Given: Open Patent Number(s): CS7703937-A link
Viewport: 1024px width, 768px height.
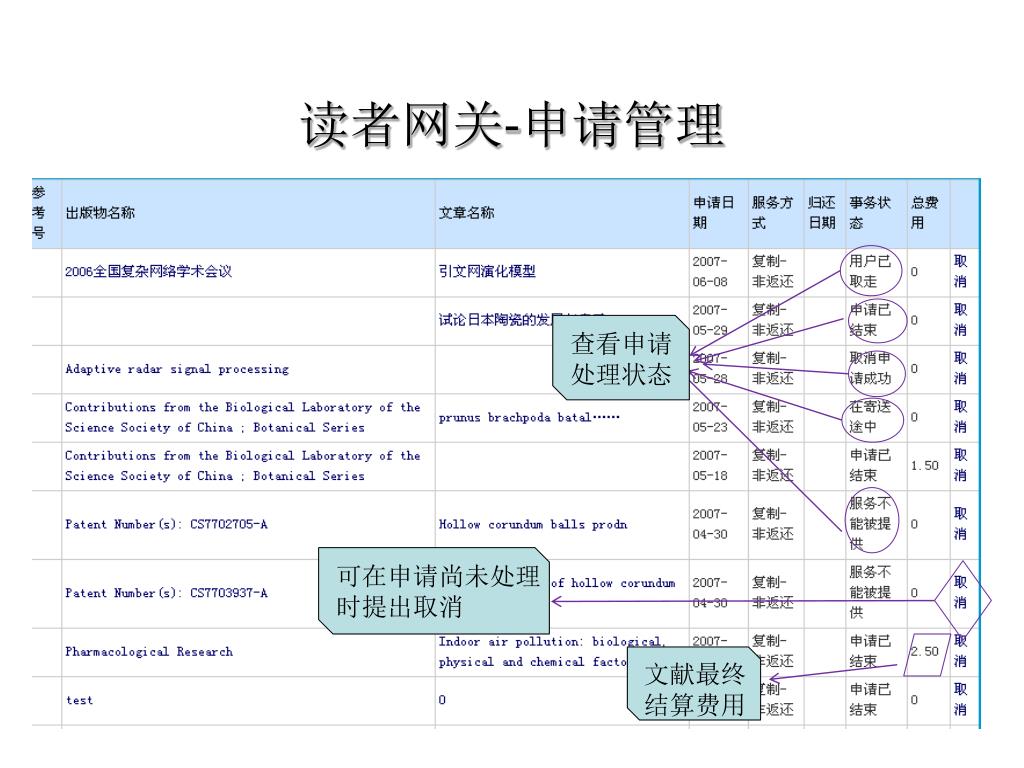Looking at the screenshot, I should (166, 593).
